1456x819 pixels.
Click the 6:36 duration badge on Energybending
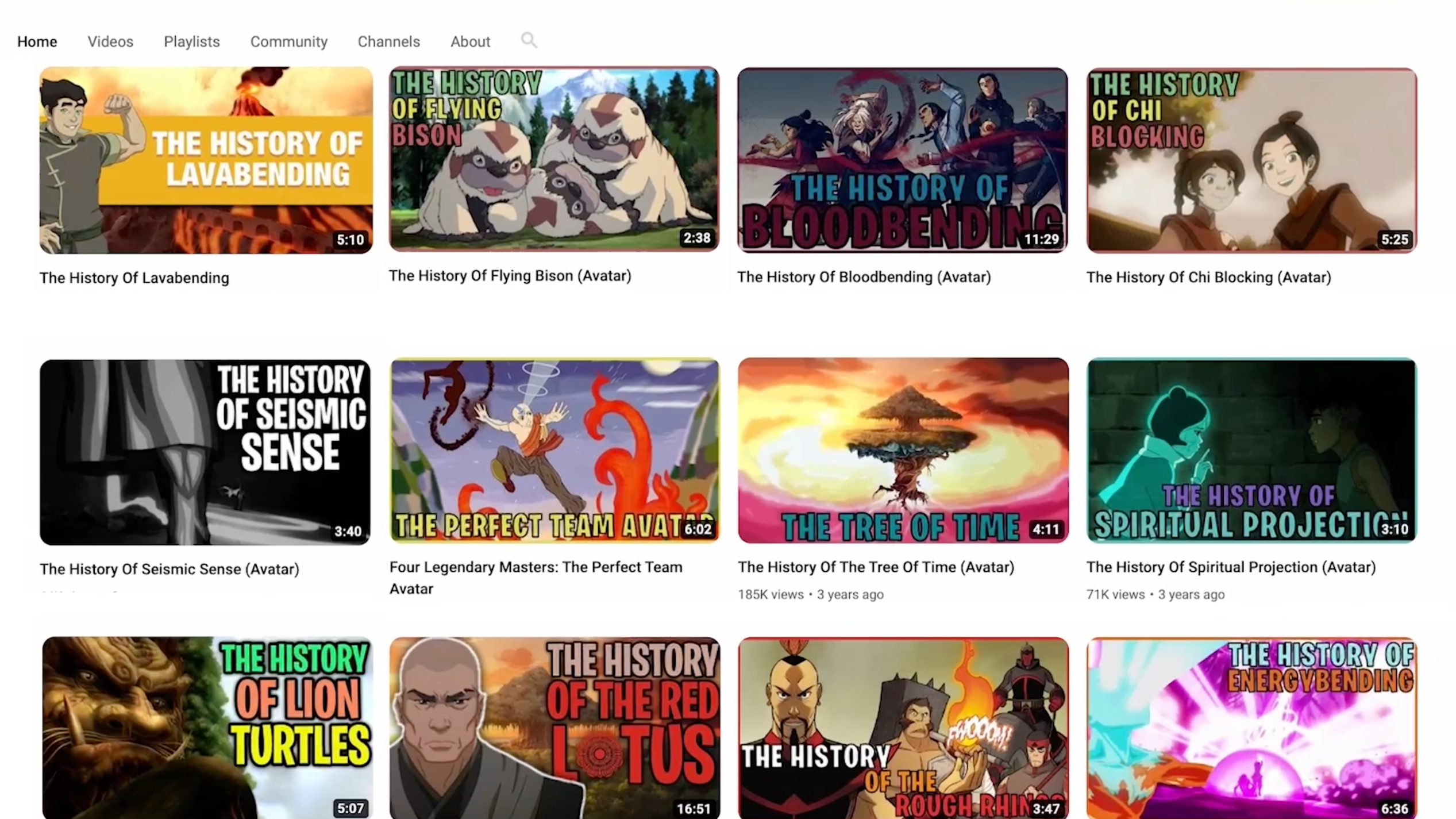pyautogui.click(x=1395, y=809)
